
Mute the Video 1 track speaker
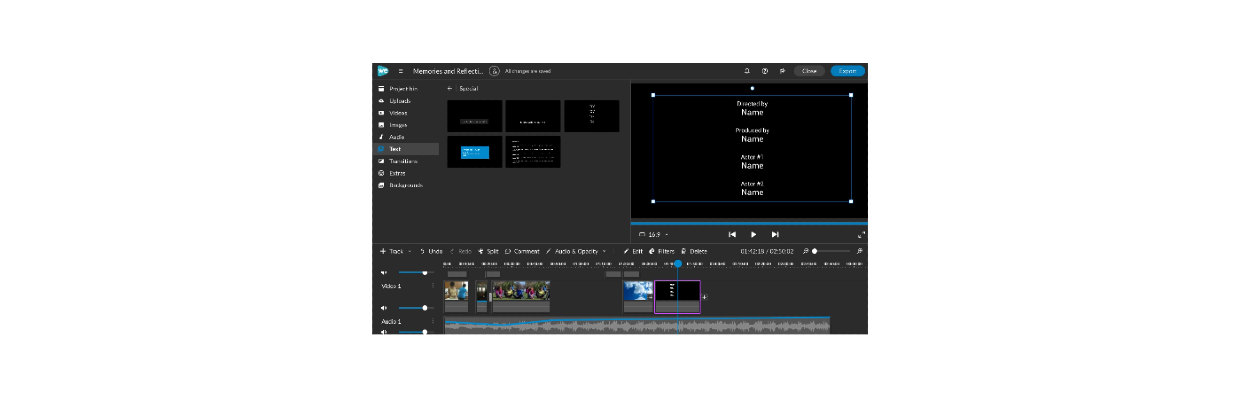(384, 308)
